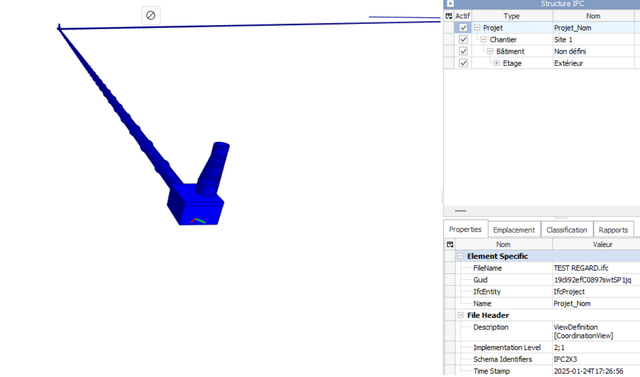This screenshot has width=640, height=377.
Task: Select the Projet row in the tree
Action: (493, 28)
